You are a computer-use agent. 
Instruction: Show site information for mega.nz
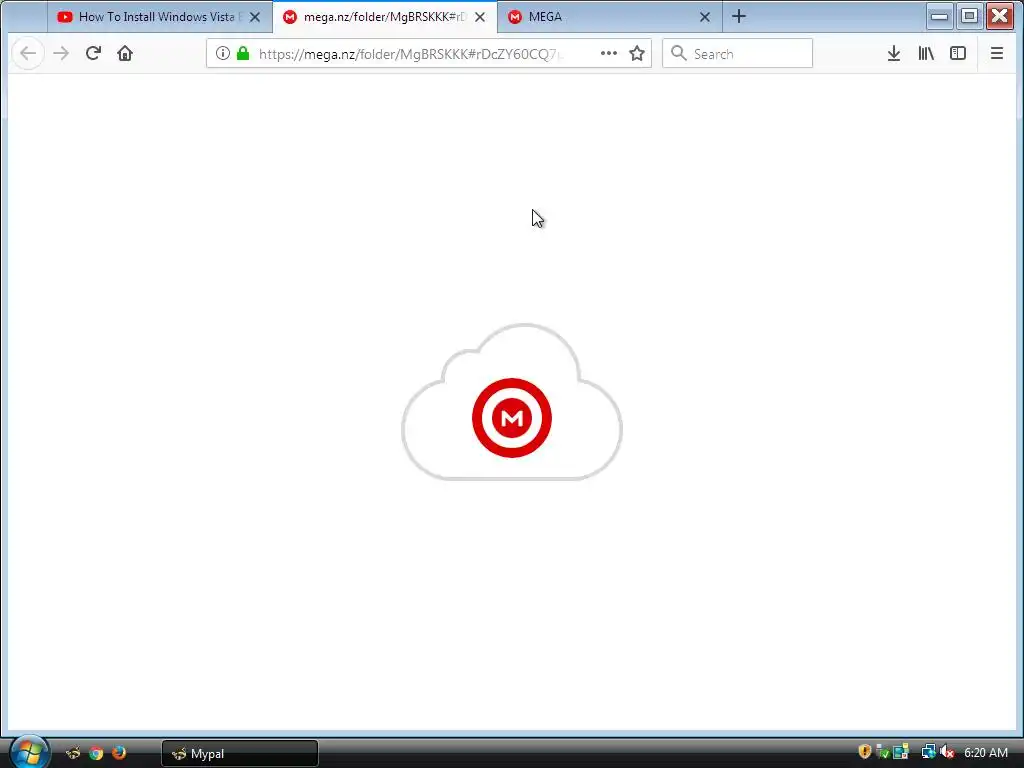click(x=223, y=54)
